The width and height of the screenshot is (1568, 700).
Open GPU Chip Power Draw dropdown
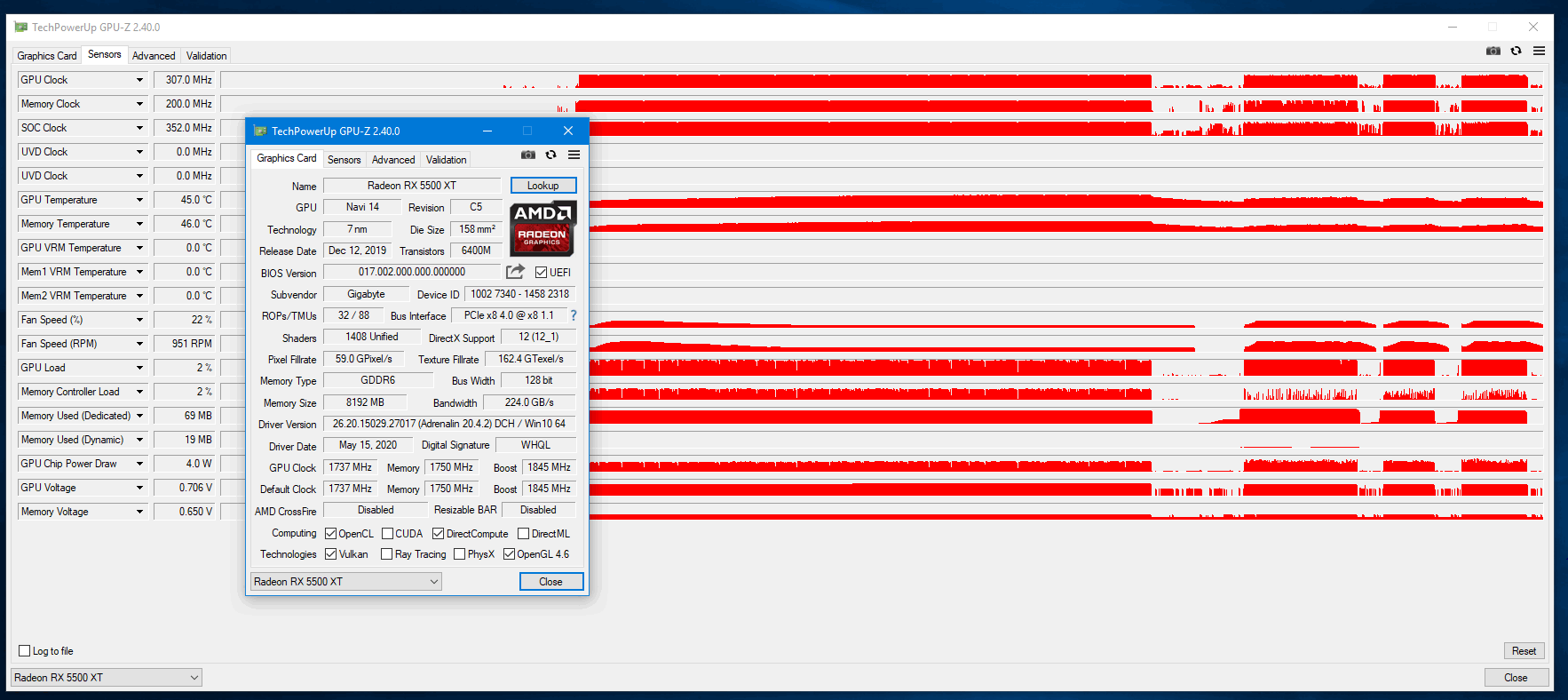pyautogui.click(x=139, y=464)
